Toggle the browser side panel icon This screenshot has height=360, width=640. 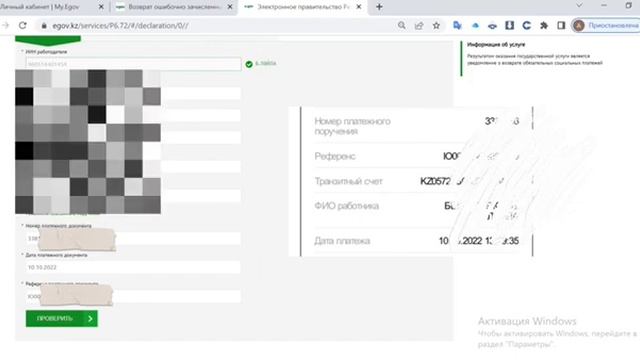point(561,25)
